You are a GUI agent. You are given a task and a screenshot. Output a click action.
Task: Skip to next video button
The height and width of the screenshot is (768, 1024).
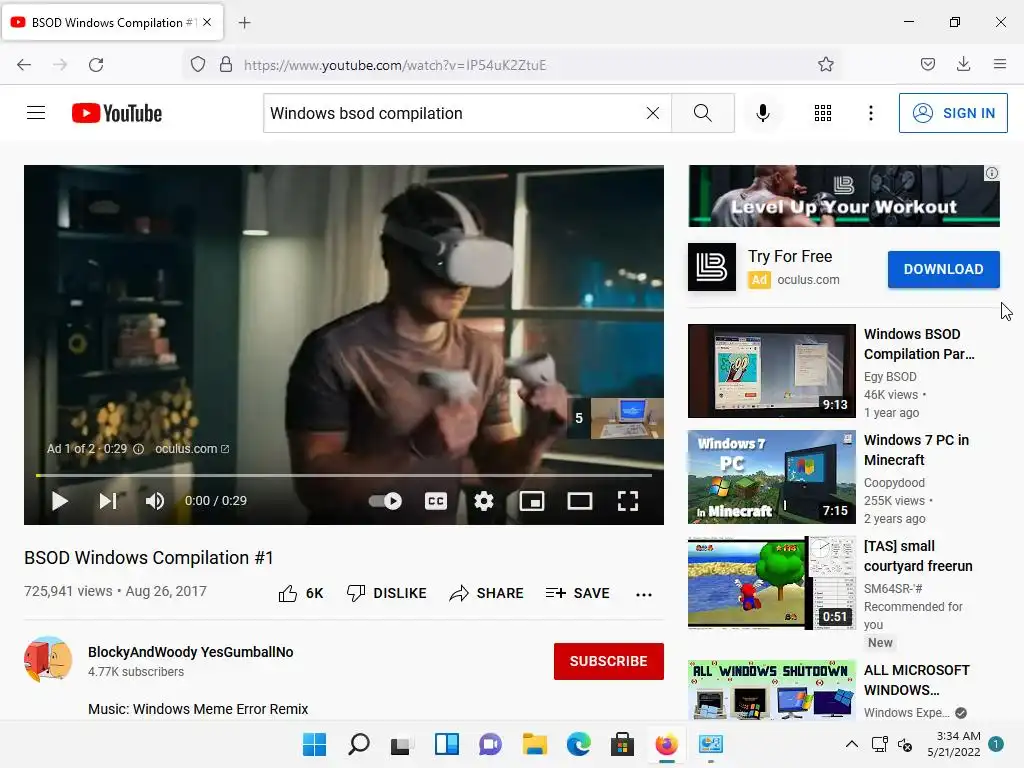[x=108, y=501]
